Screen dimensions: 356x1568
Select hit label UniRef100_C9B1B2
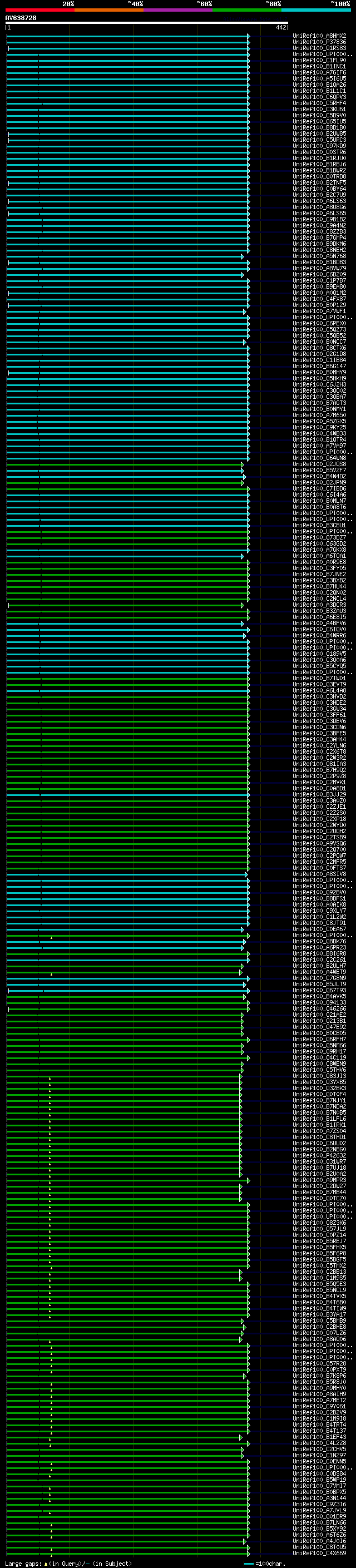pyautogui.click(x=319, y=220)
